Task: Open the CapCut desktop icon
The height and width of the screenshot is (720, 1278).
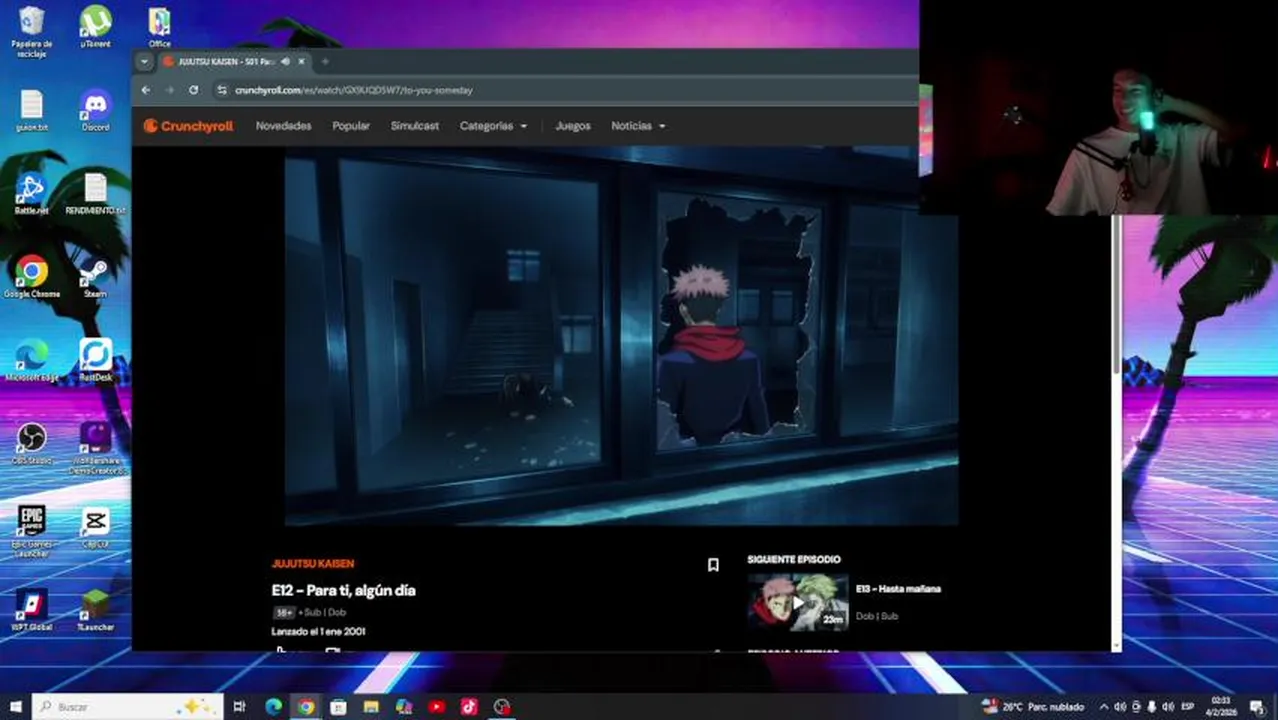Action: tap(96, 528)
